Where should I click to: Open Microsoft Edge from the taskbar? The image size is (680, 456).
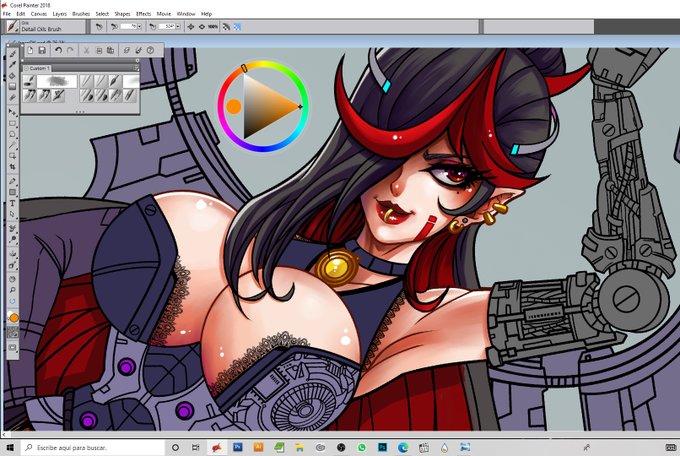pos(403,447)
